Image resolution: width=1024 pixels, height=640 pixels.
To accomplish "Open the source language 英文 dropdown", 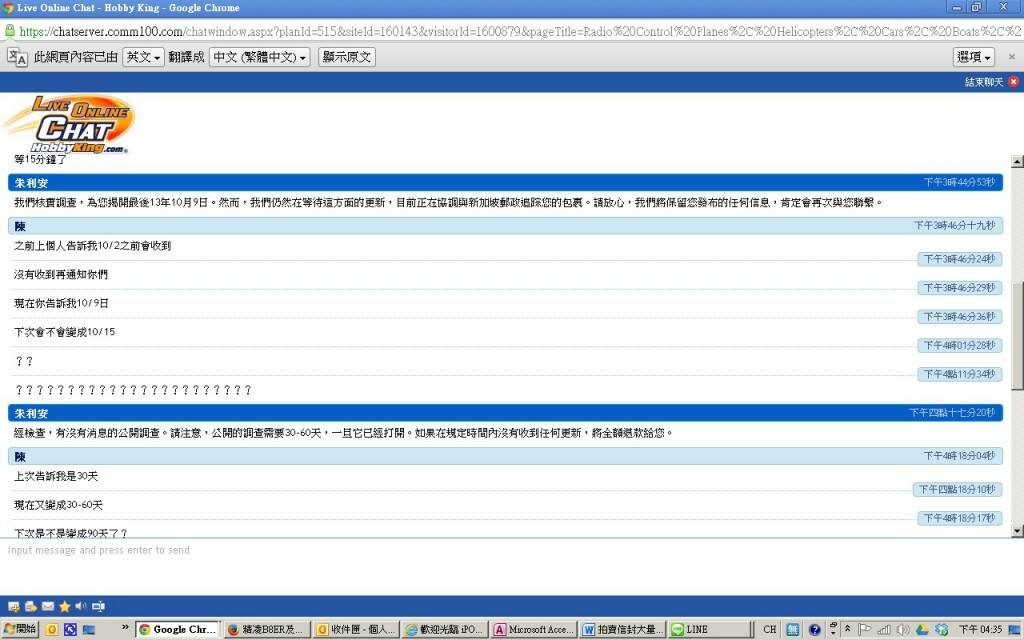I will (143, 57).
